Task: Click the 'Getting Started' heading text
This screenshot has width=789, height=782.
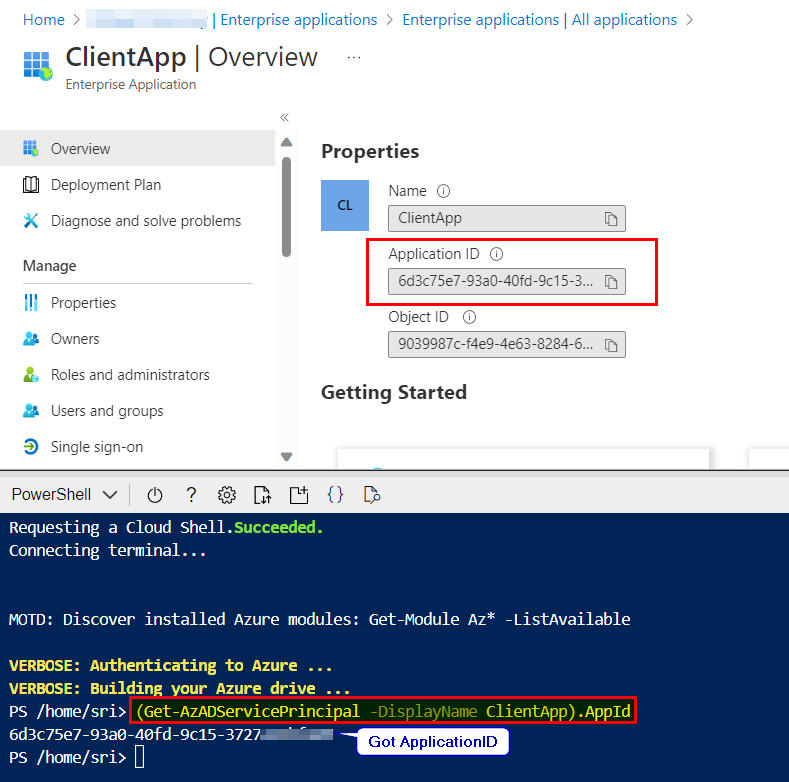Action: click(x=394, y=393)
